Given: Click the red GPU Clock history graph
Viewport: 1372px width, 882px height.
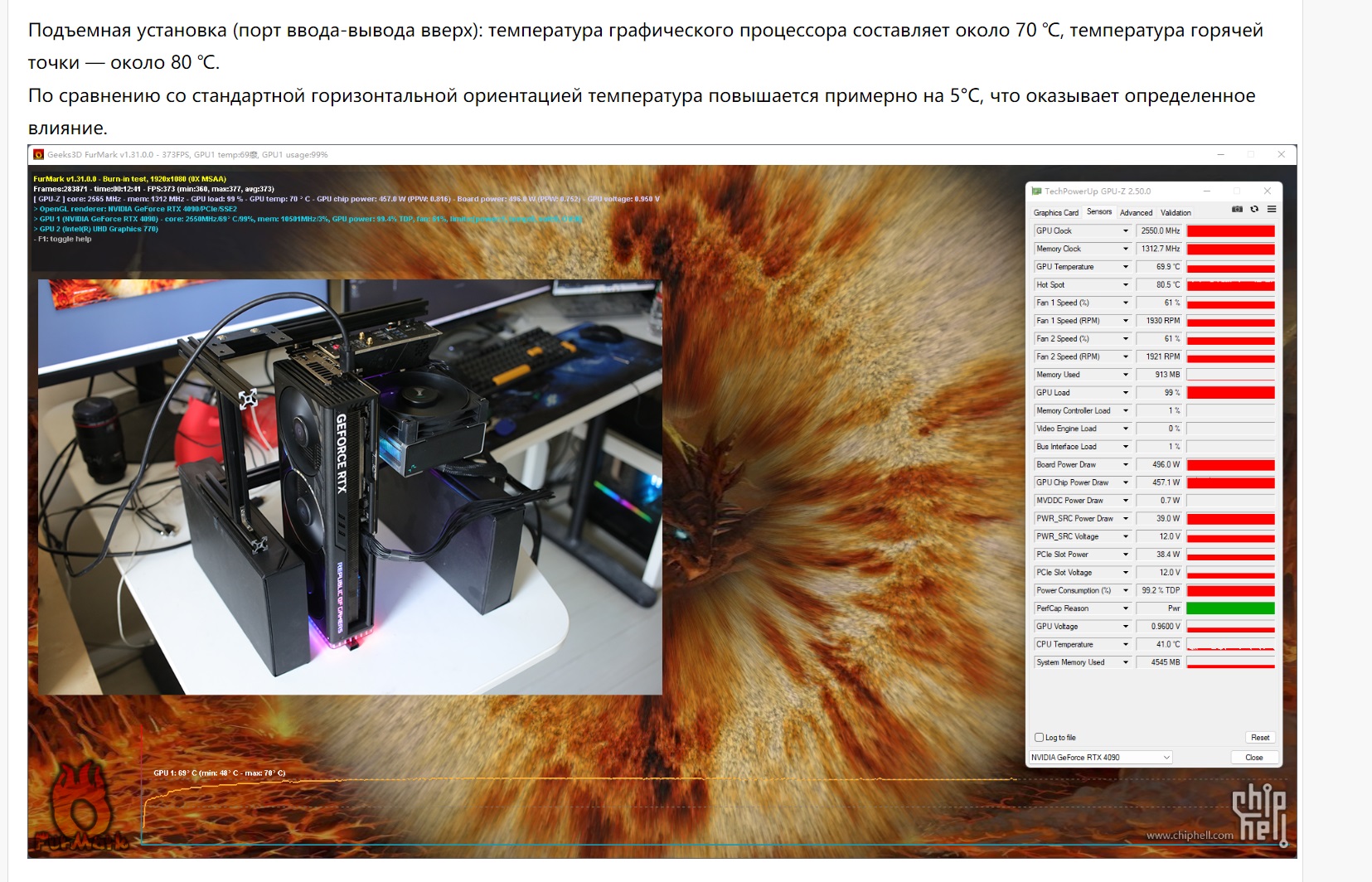Looking at the screenshot, I should pos(1230,231).
